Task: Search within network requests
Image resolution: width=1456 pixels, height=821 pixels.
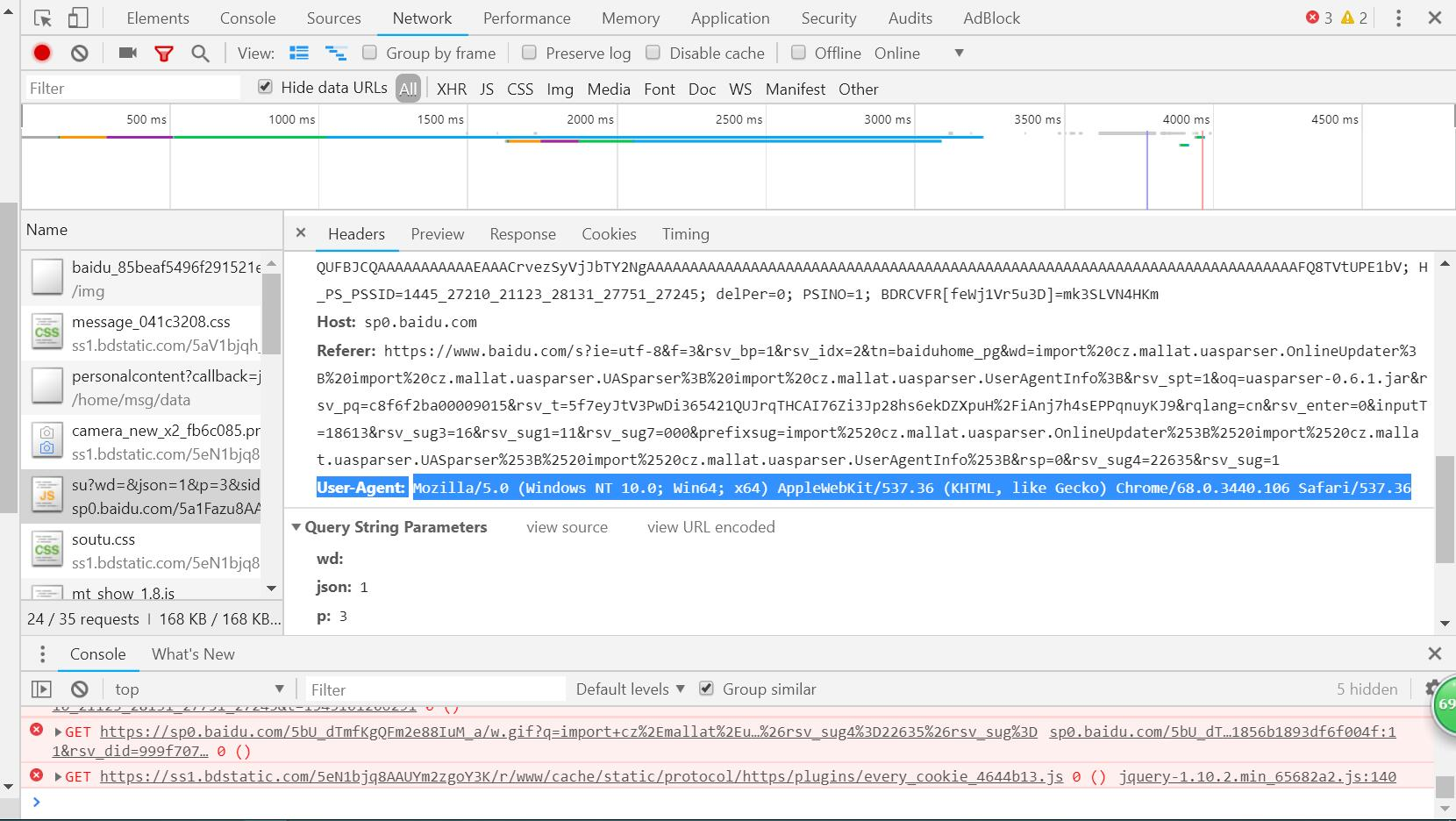Action: [x=200, y=53]
